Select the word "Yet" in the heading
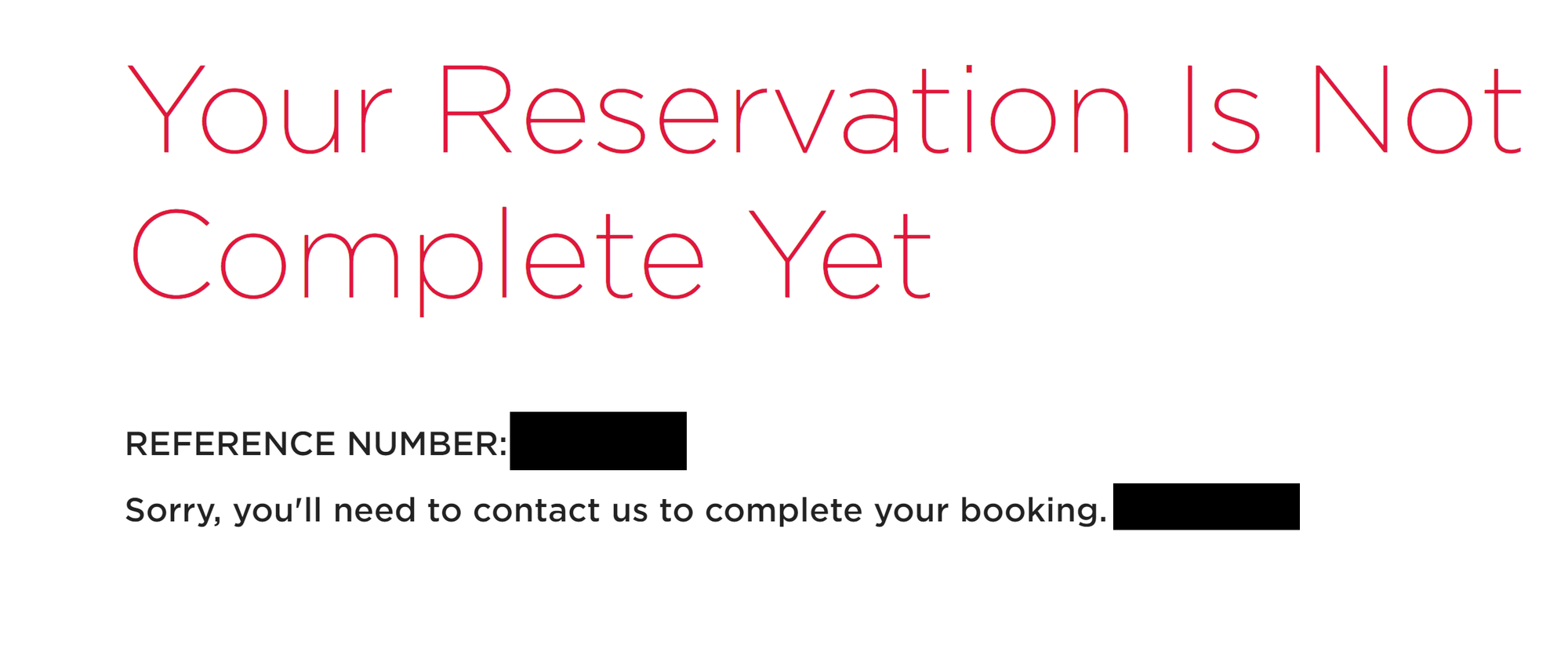1568x662 pixels. click(840, 255)
